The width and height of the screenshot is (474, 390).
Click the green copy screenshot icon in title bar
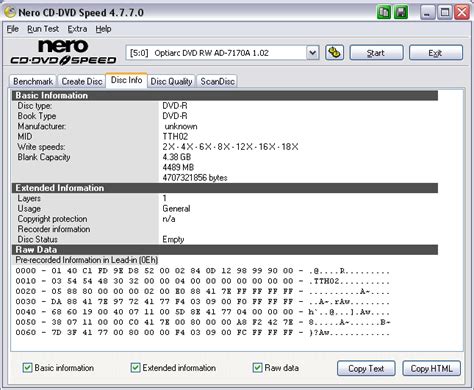(x=383, y=13)
